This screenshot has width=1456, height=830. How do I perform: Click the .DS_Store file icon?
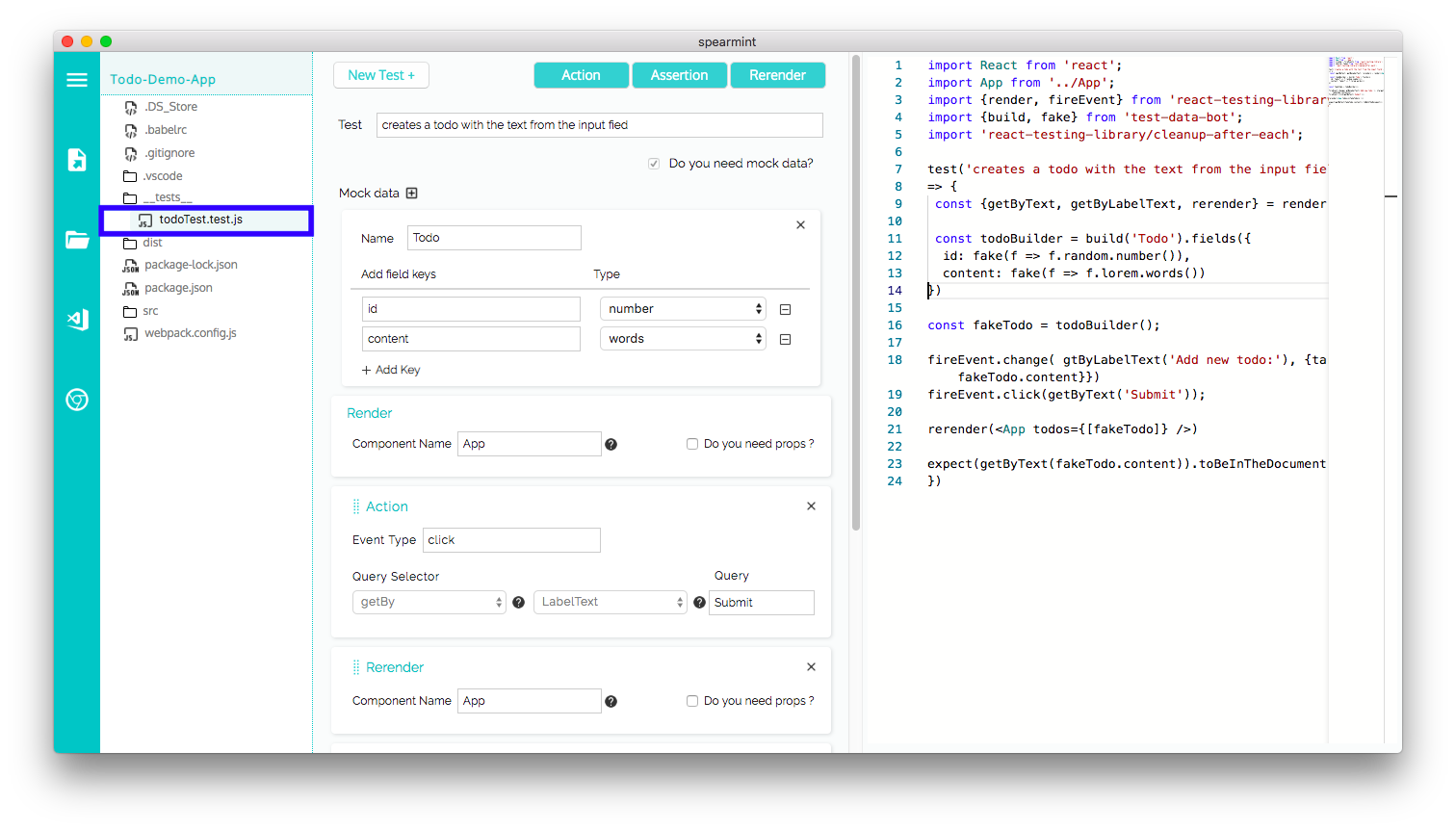[x=131, y=107]
